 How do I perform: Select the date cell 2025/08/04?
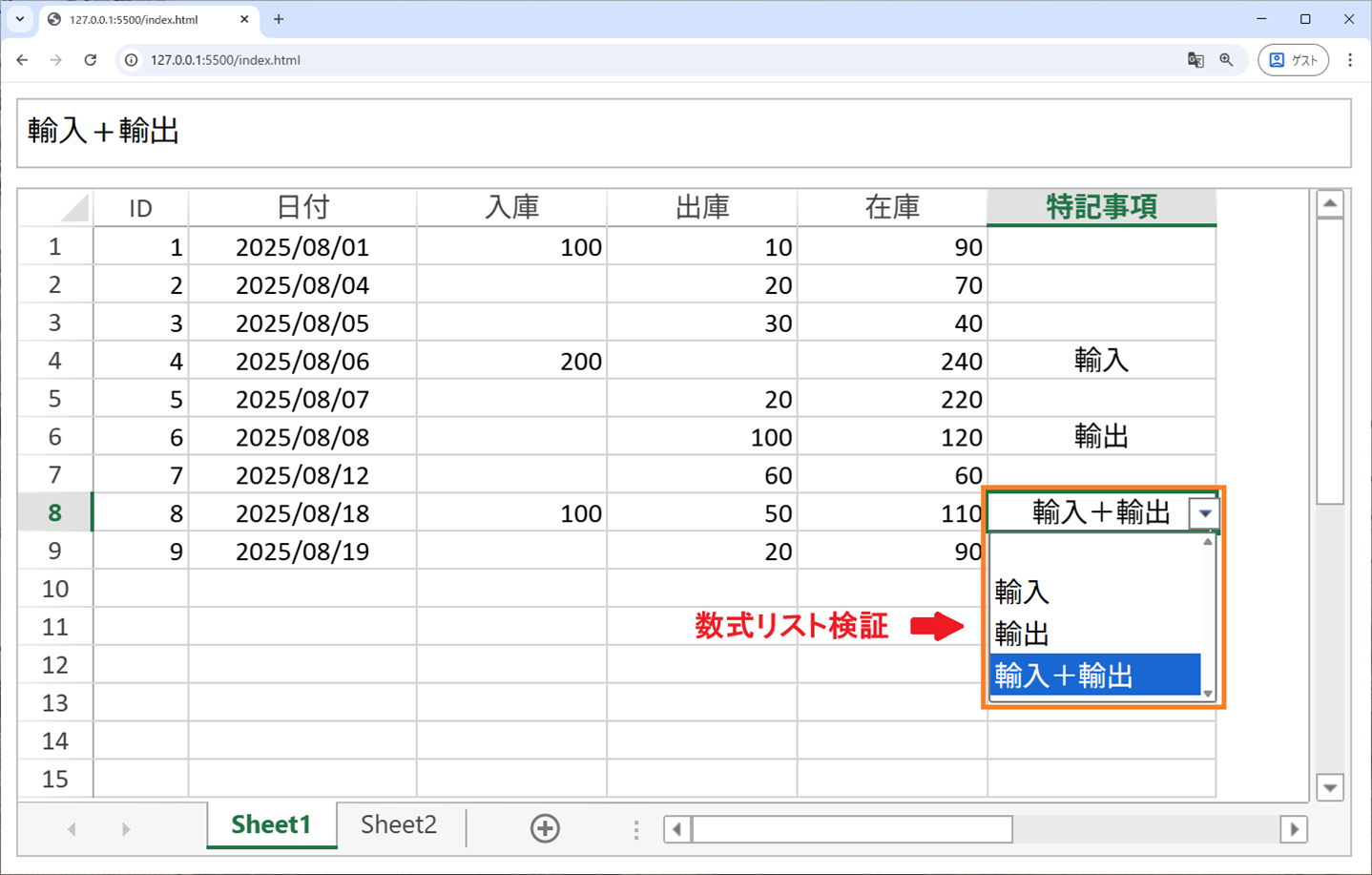pos(302,285)
